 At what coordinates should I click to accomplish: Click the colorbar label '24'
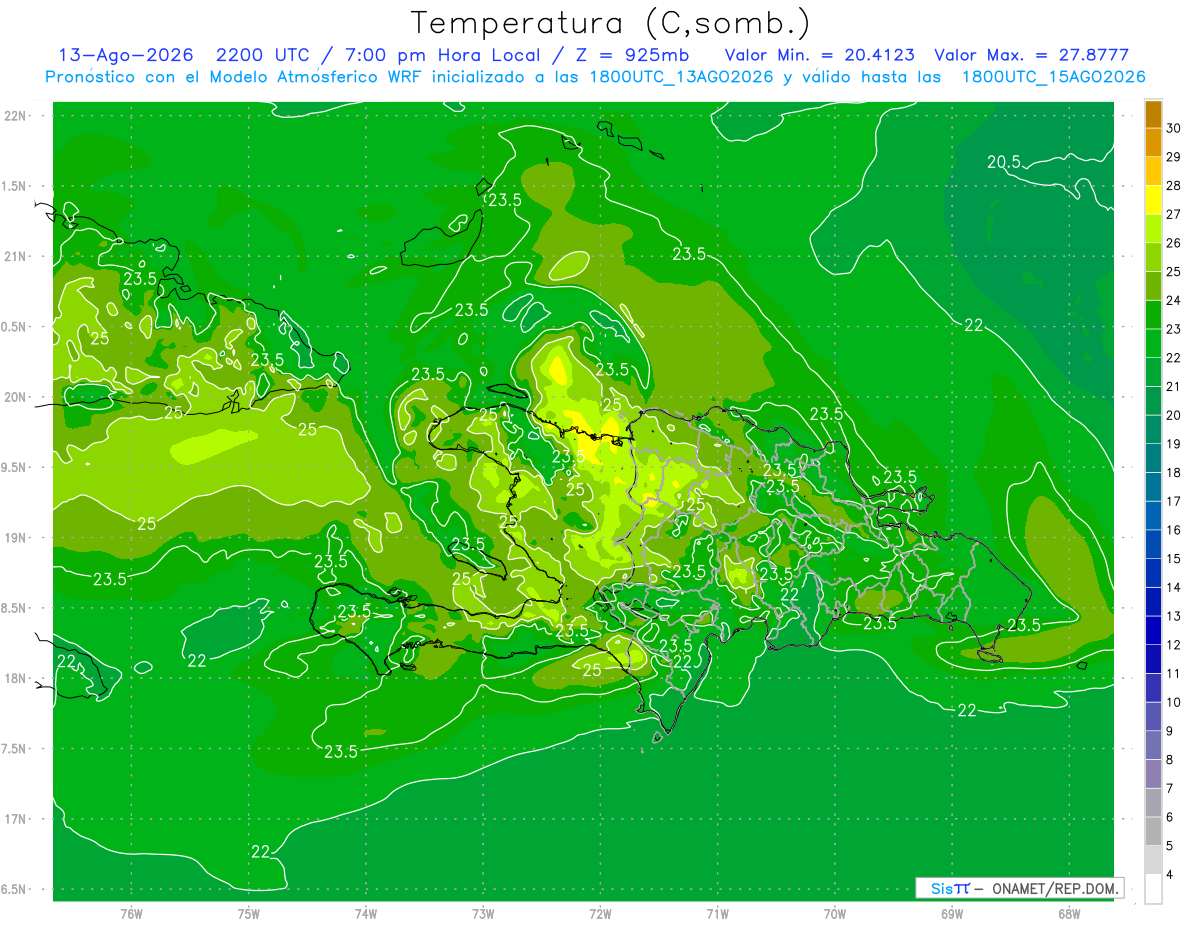click(1174, 300)
